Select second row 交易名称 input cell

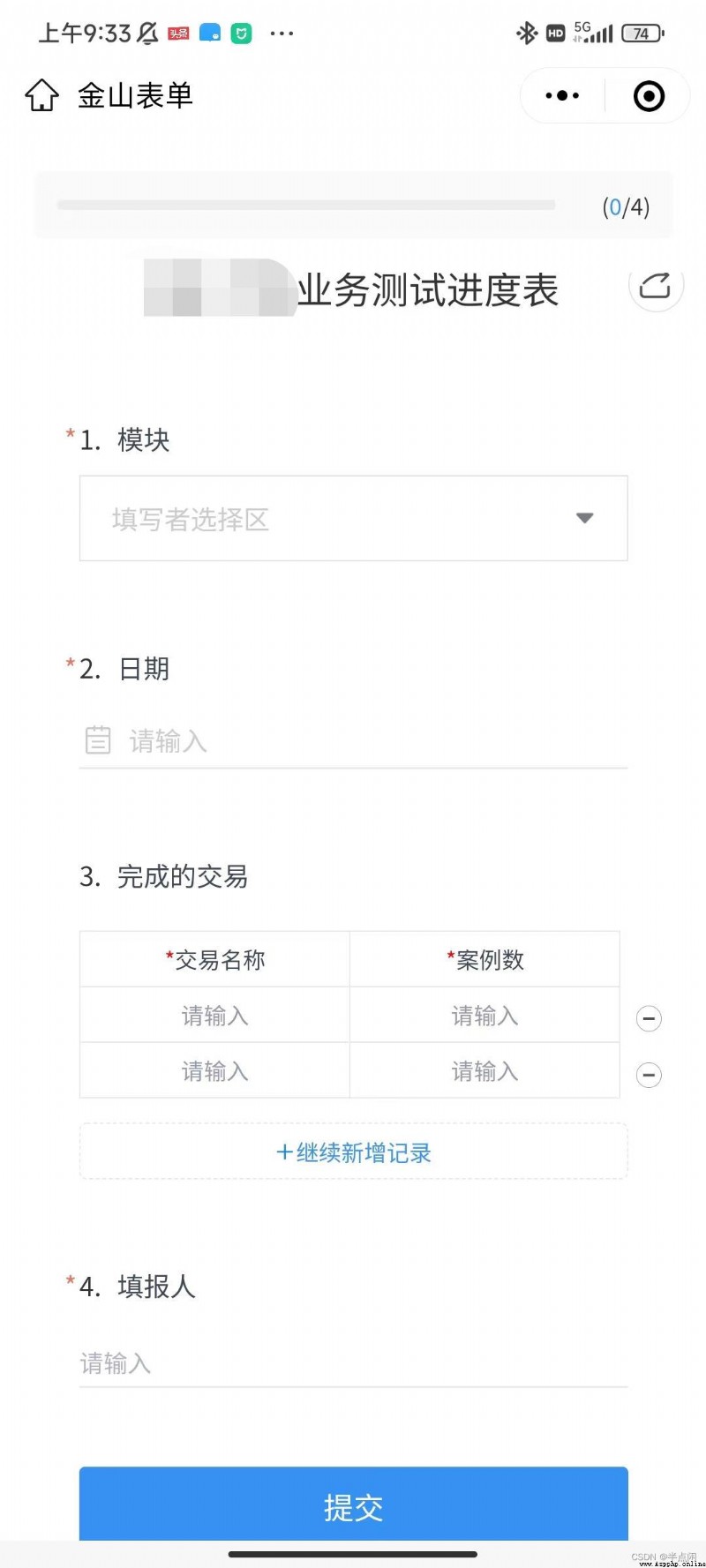click(214, 1070)
